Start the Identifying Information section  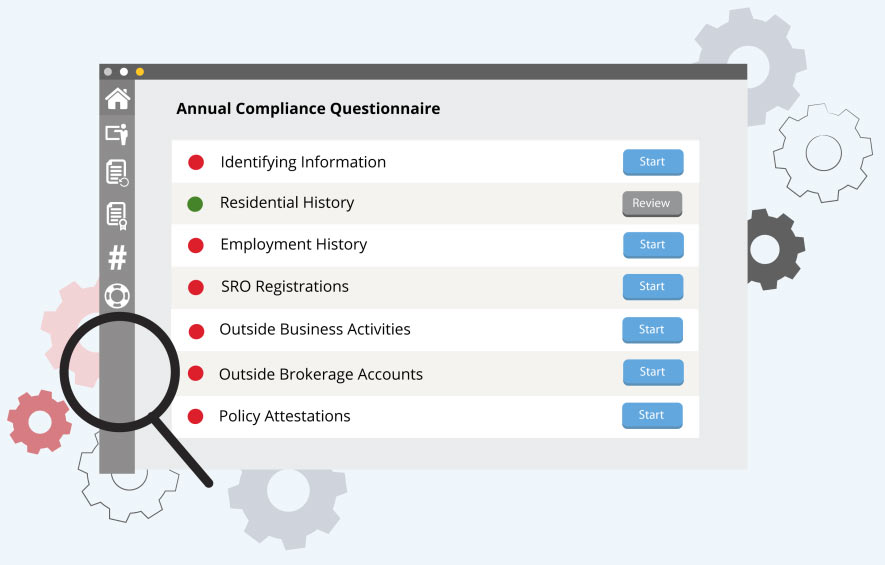coord(653,162)
